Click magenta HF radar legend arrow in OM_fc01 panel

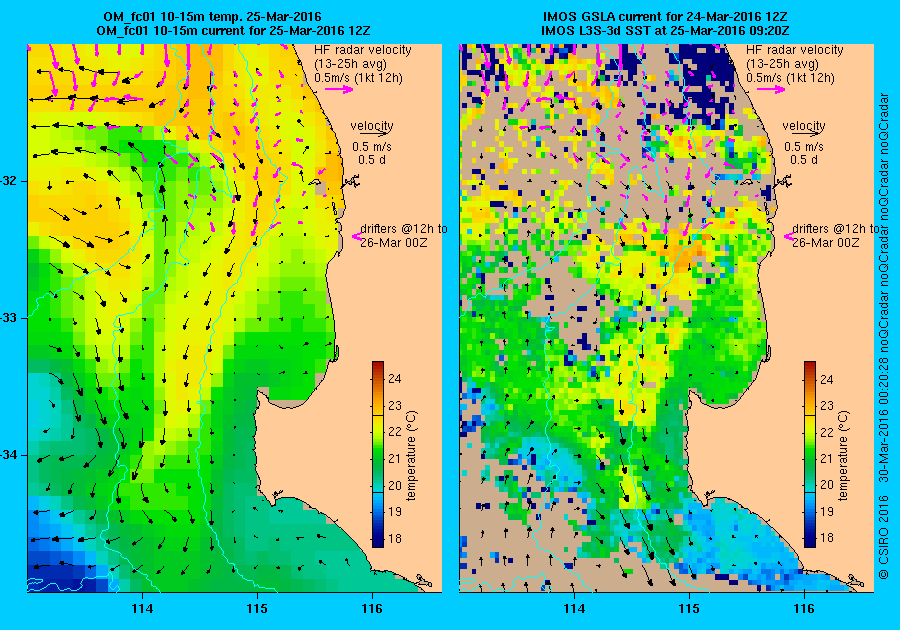point(339,89)
